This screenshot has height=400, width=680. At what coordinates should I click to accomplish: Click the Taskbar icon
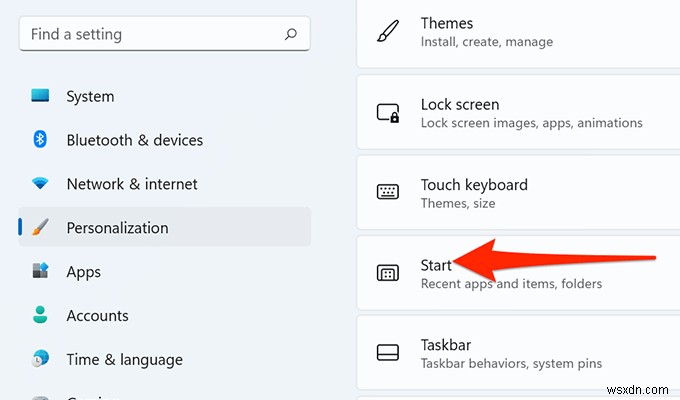(x=388, y=353)
